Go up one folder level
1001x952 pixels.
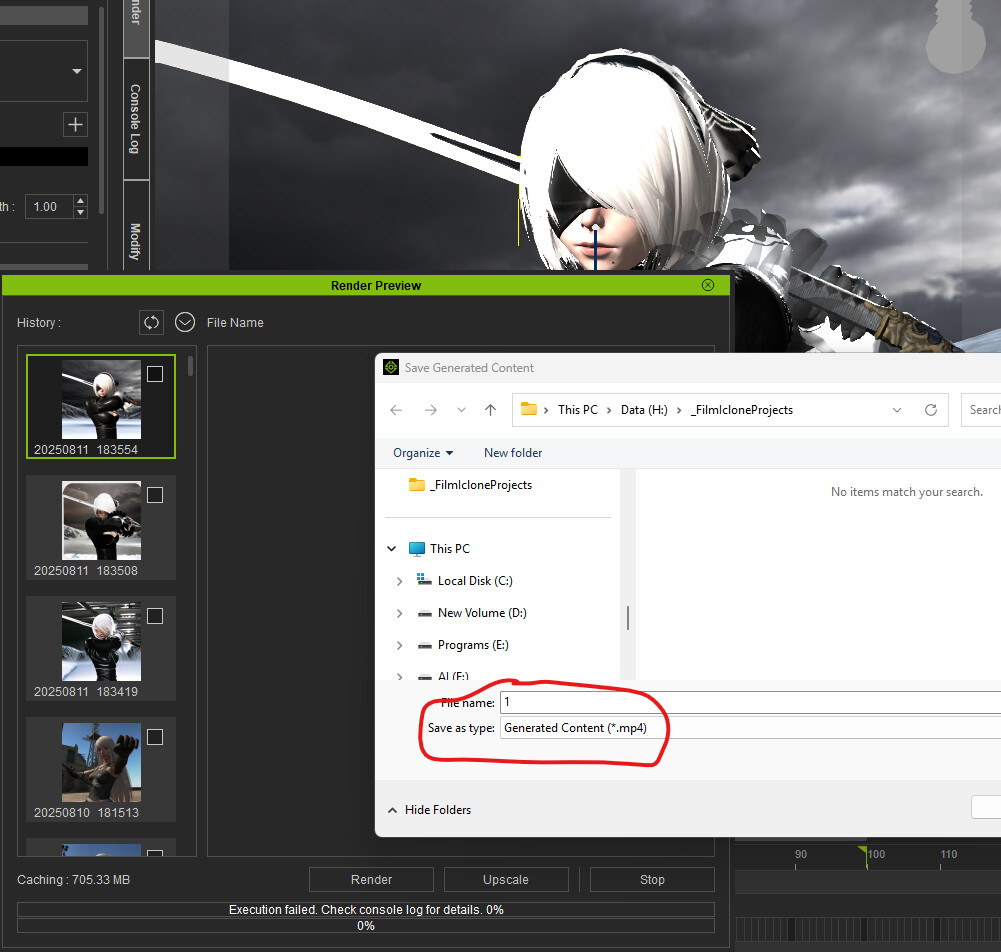(490, 410)
